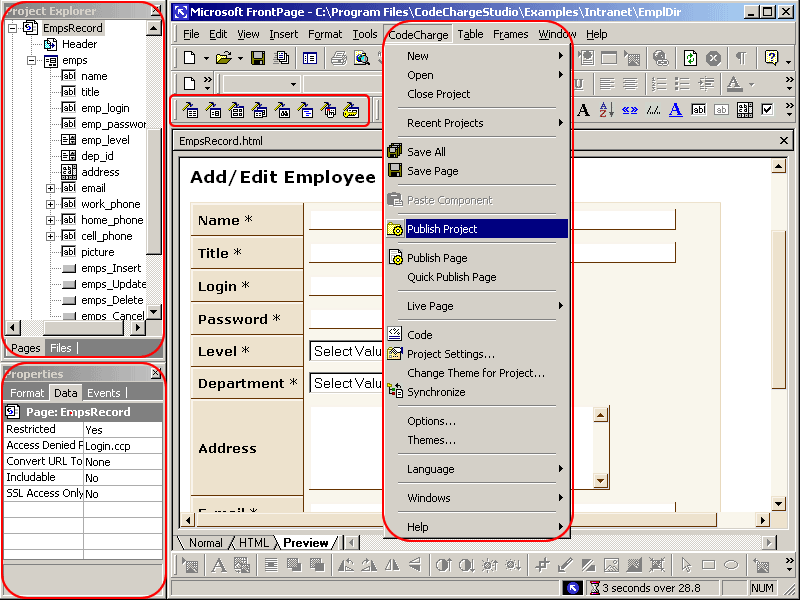This screenshot has width=800, height=600.
Task: Choose Project Settings... from CodeCharge menu
Action: [451, 354]
